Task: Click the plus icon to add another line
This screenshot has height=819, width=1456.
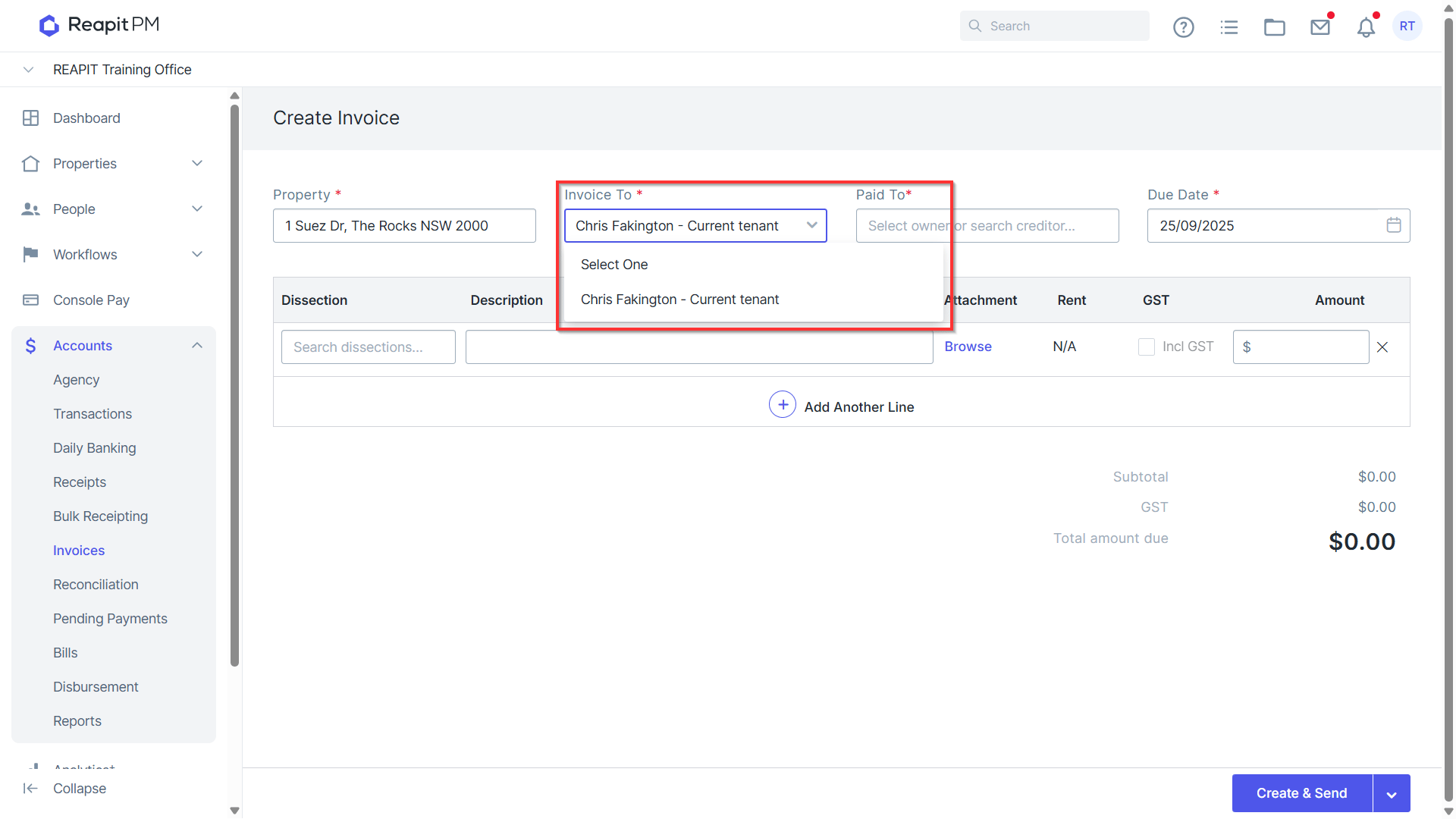Action: [x=783, y=405]
